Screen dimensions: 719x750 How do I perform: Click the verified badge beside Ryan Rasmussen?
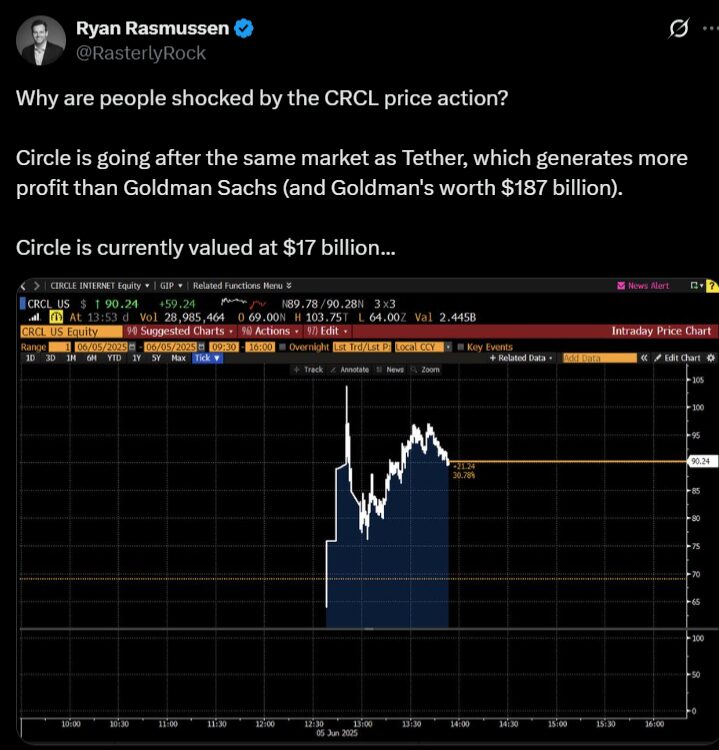coord(242,30)
